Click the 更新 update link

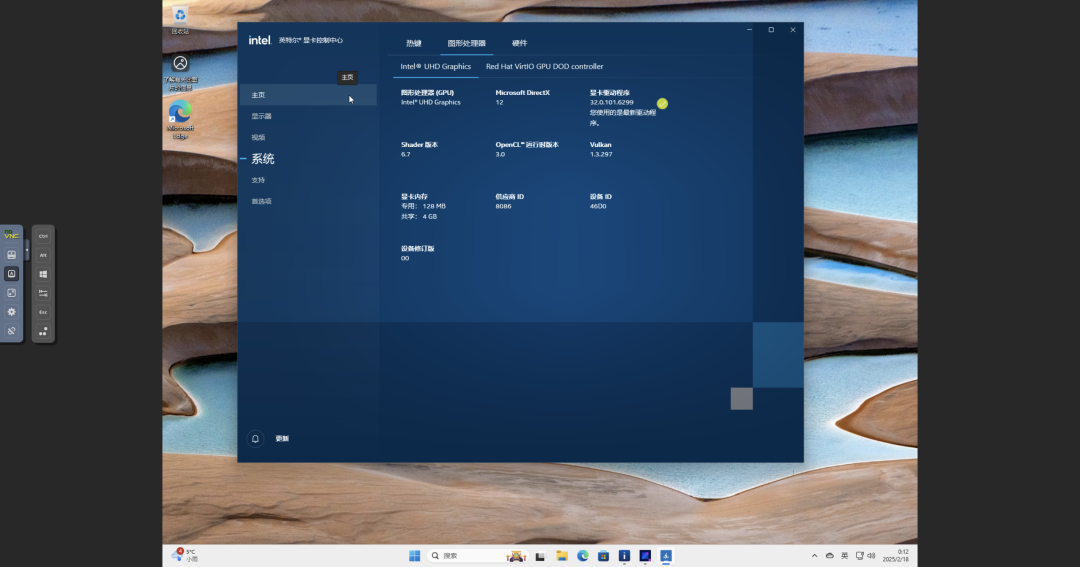point(282,439)
